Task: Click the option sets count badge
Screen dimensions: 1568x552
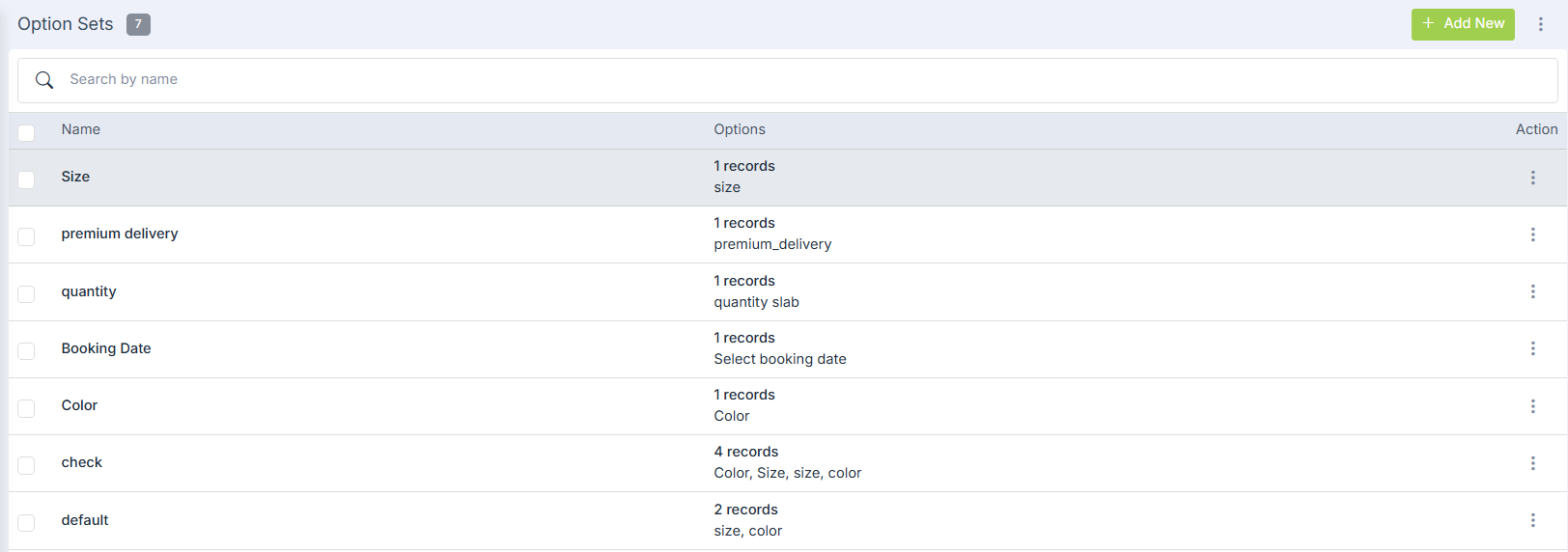Action: [x=138, y=24]
